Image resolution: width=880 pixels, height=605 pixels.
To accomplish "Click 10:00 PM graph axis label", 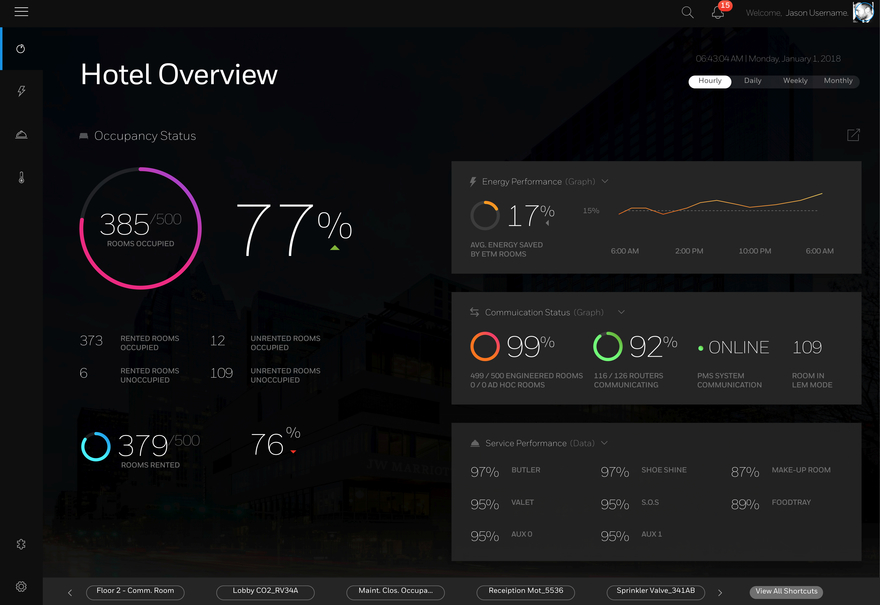I will coord(755,251).
